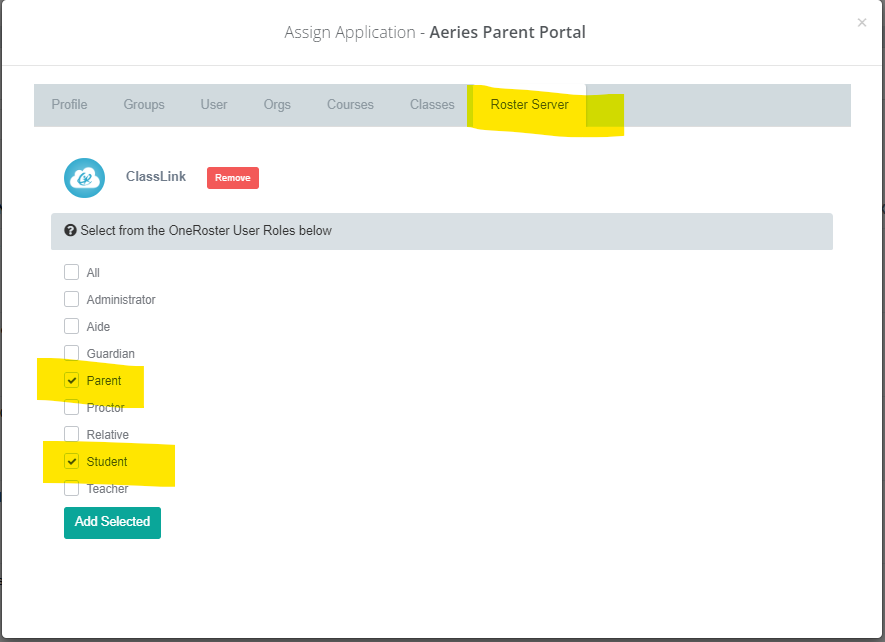
Task: Click 'Select from the OneRoster User Roles below' text
Action: click(x=206, y=230)
